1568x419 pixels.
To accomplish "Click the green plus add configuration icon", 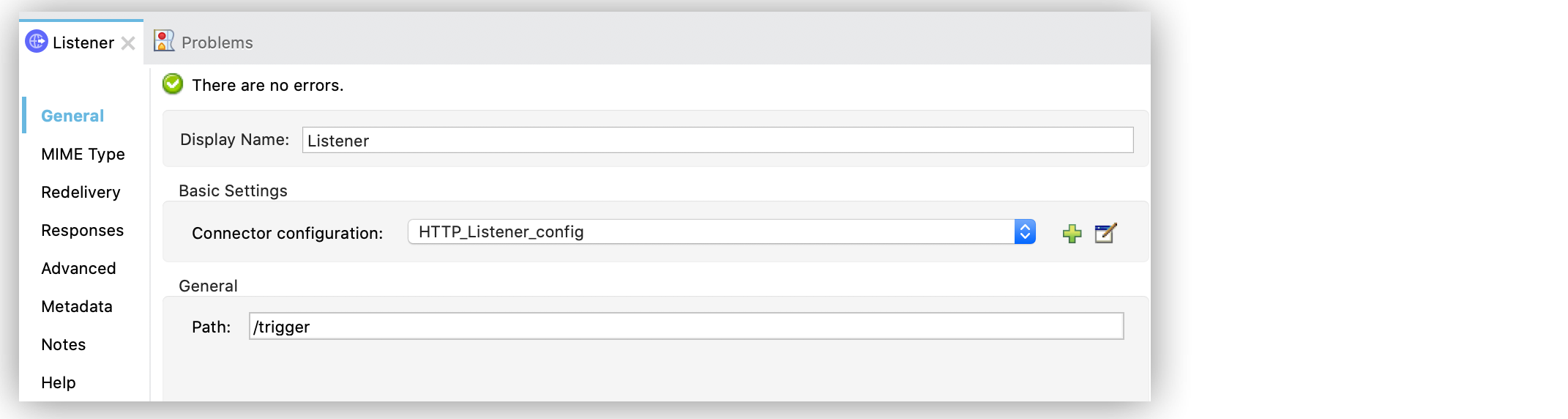I will tap(1072, 234).
